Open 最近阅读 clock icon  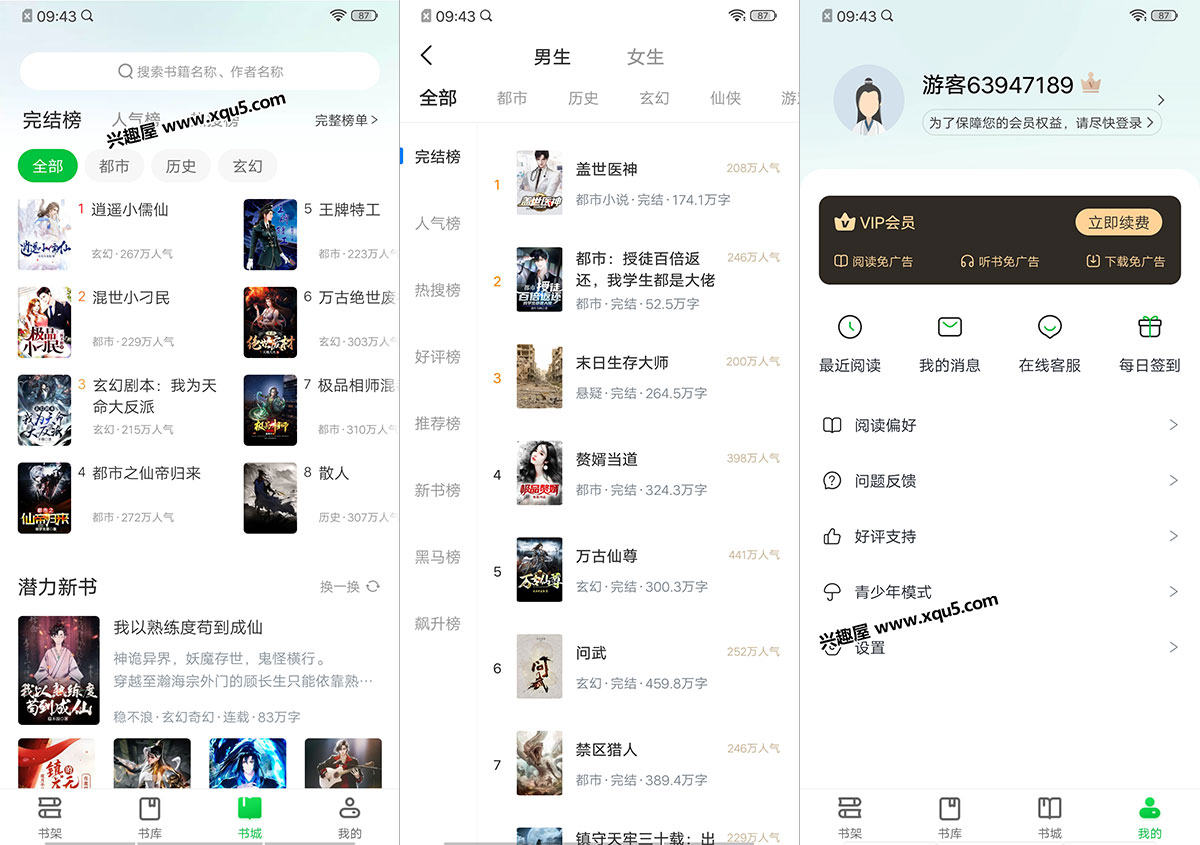tap(850, 327)
